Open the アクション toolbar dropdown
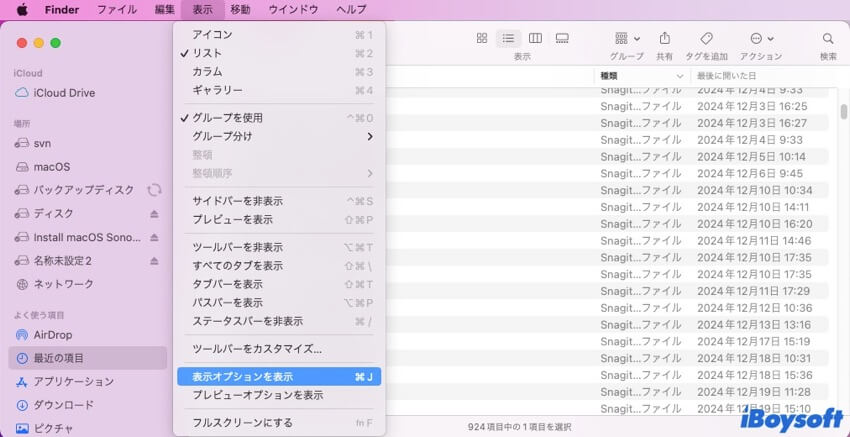This screenshot has width=850, height=437. pyautogui.click(x=762, y=38)
